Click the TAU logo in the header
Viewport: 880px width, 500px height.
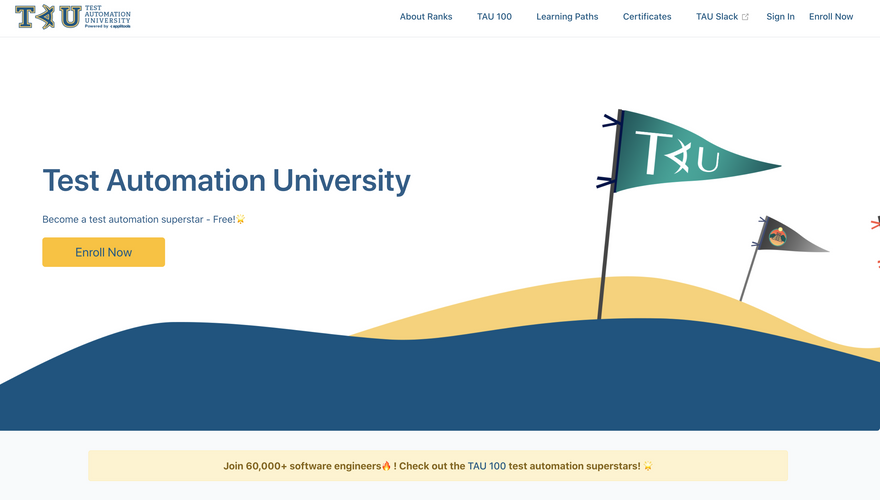tap(72, 17)
